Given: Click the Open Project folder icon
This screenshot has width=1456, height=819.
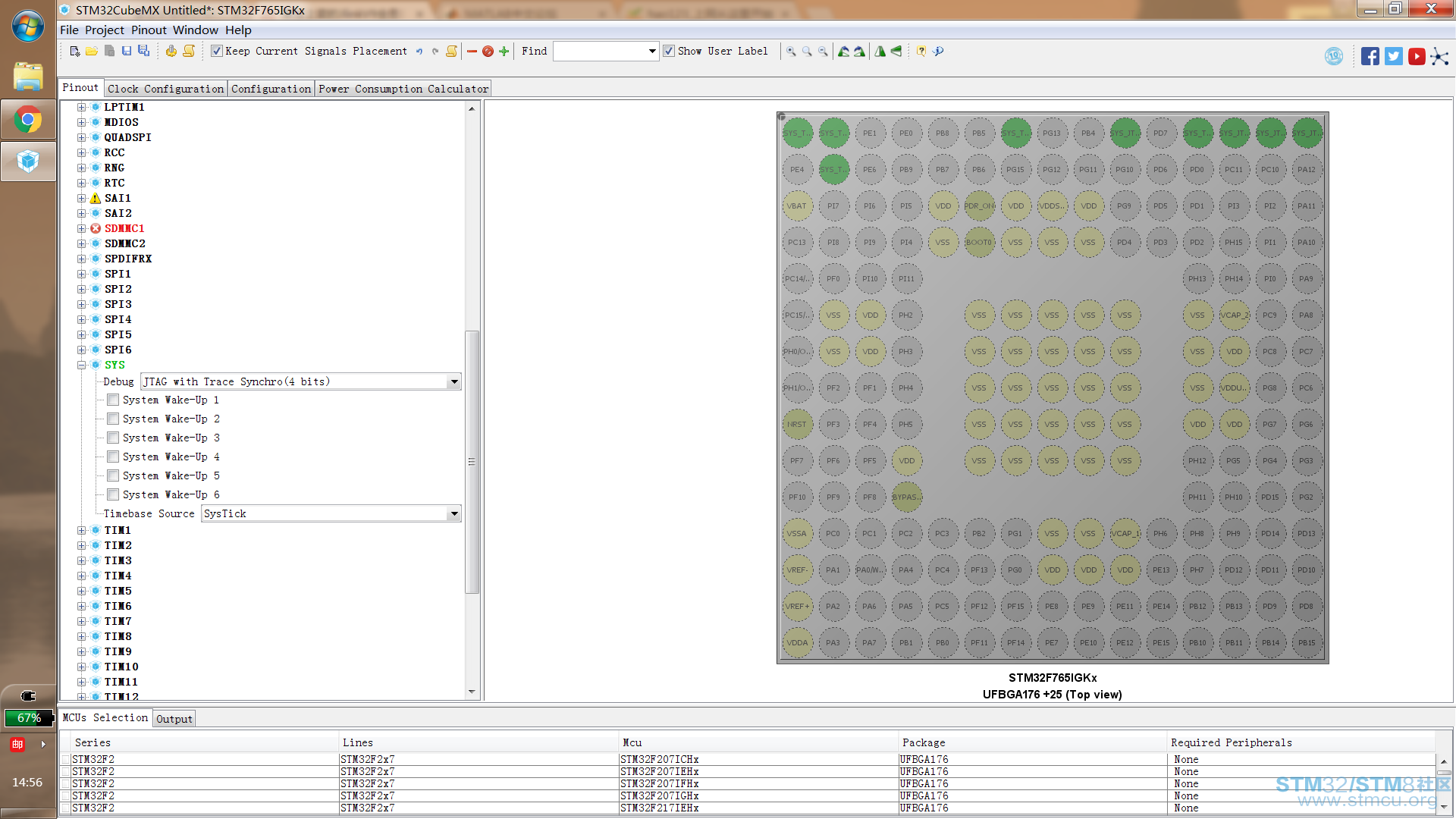Looking at the screenshot, I should 92,51.
